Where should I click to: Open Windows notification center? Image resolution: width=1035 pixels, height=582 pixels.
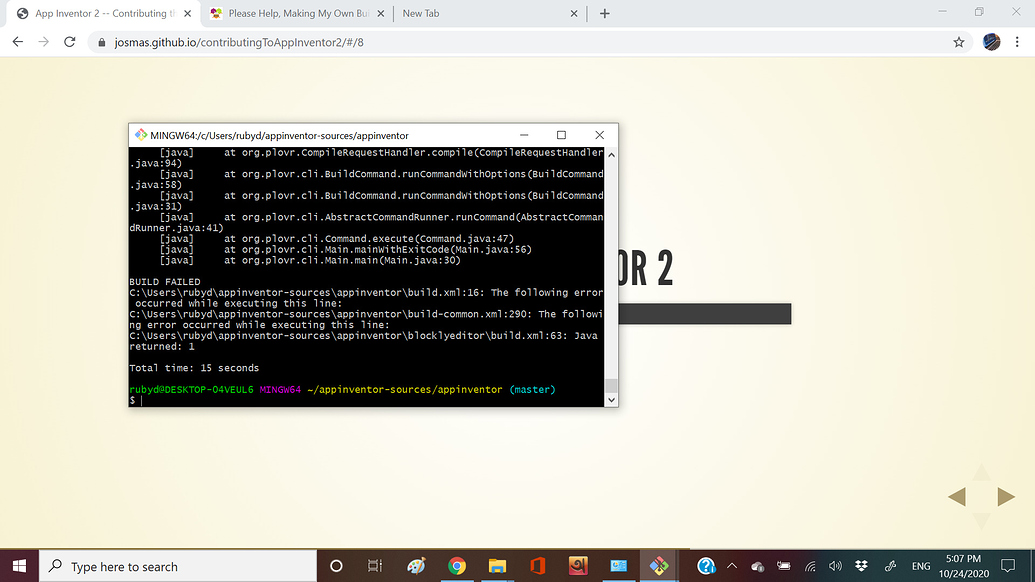click(1008, 566)
